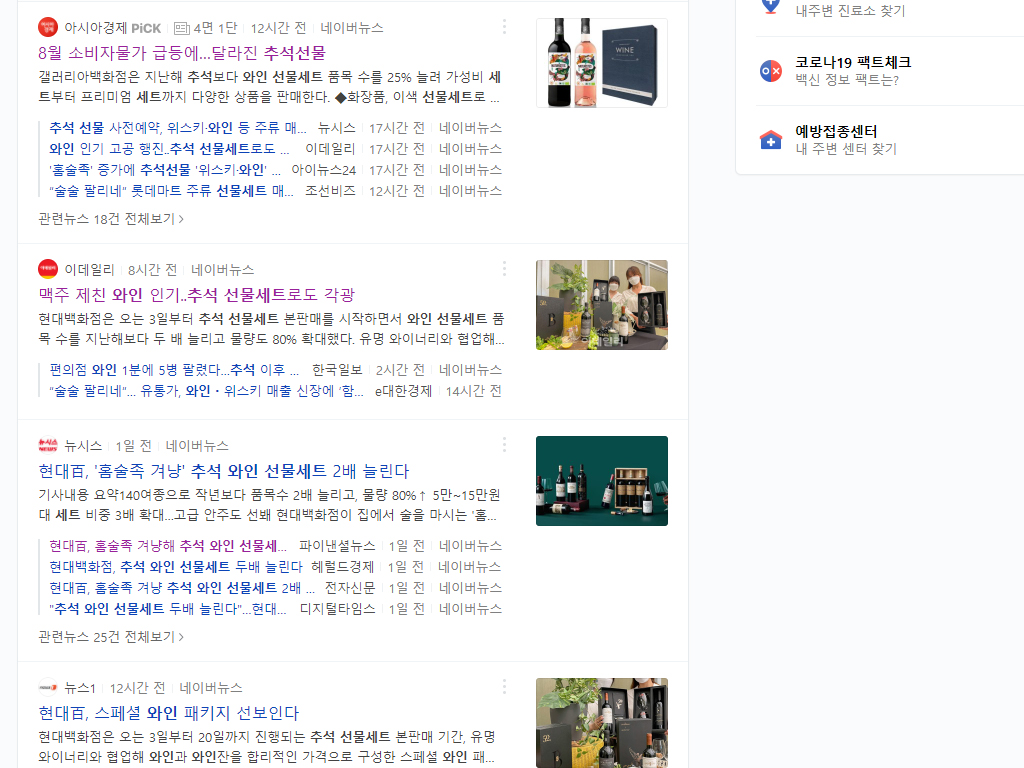Expand 관련뉴스 25건 전체보기
Image resolution: width=1024 pixels, height=768 pixels.
click(x=111, y=637)
